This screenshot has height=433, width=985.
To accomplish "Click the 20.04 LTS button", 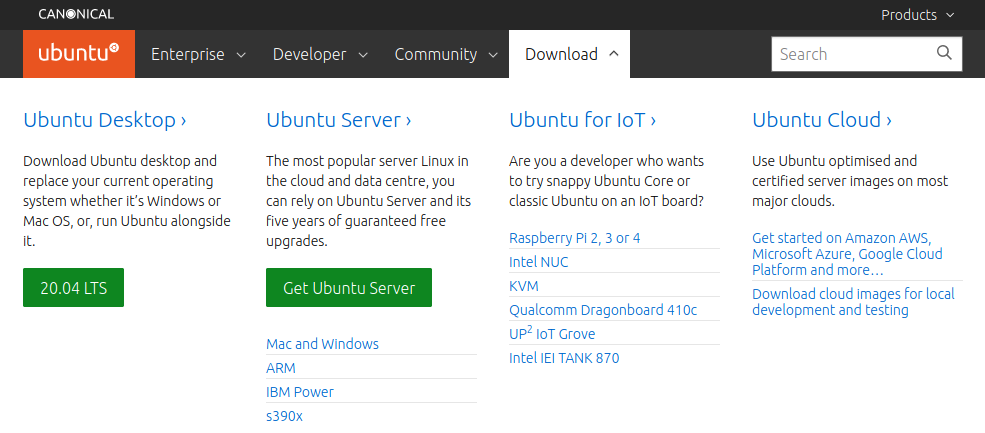I will [73, 288].
